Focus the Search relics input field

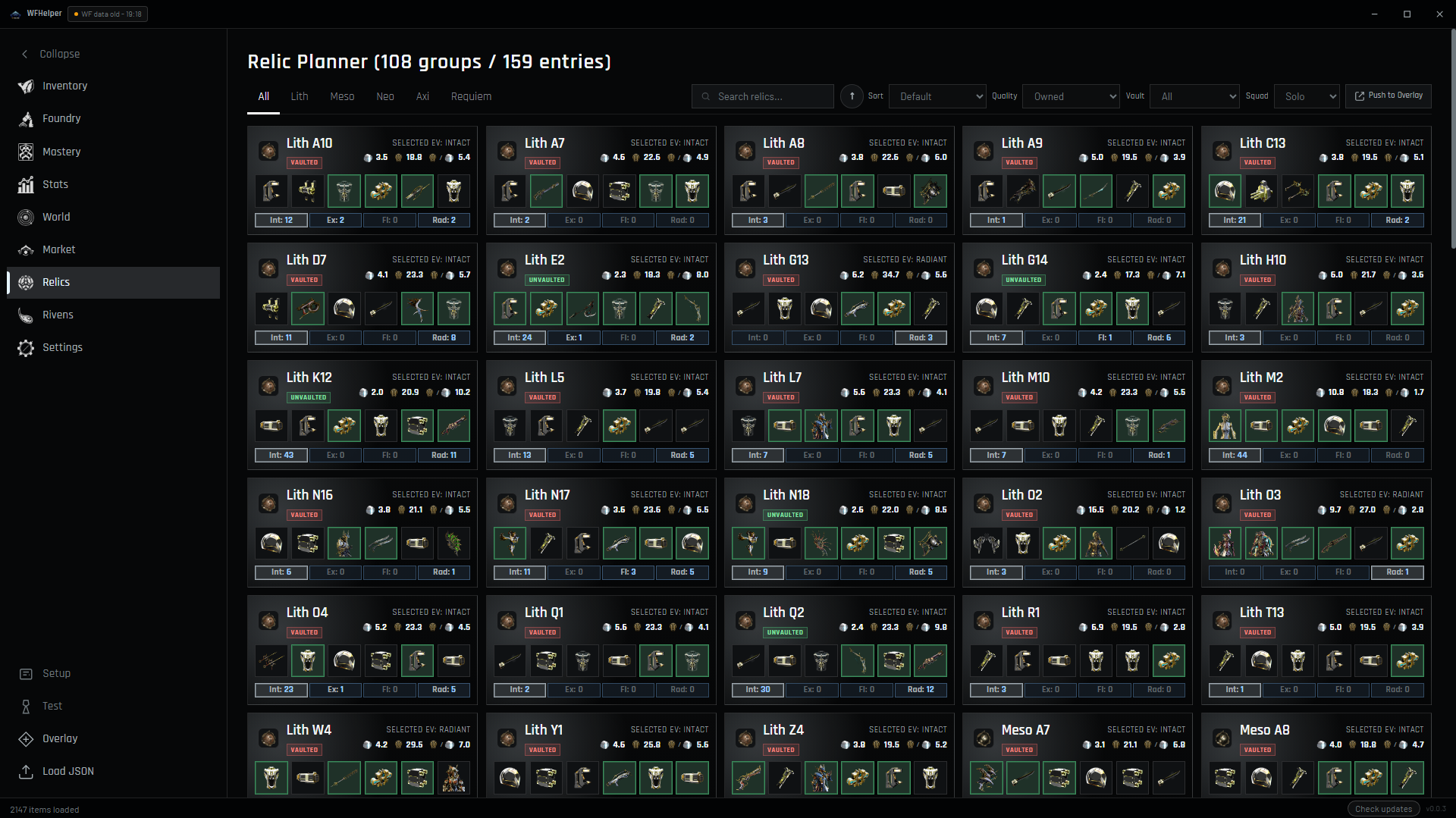pyautogui.click(x=763, y=96)
